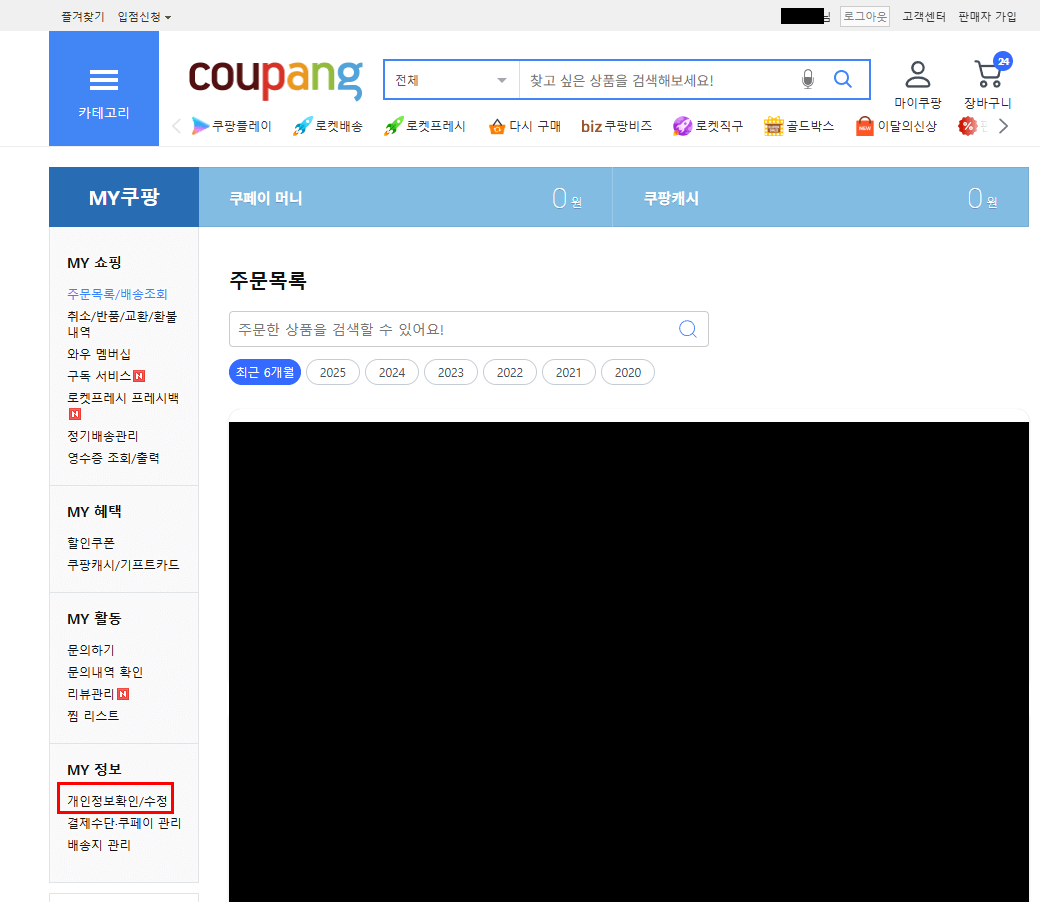
Task: Click the 이달의신상 bag icon
Action: tap(863, 126)
